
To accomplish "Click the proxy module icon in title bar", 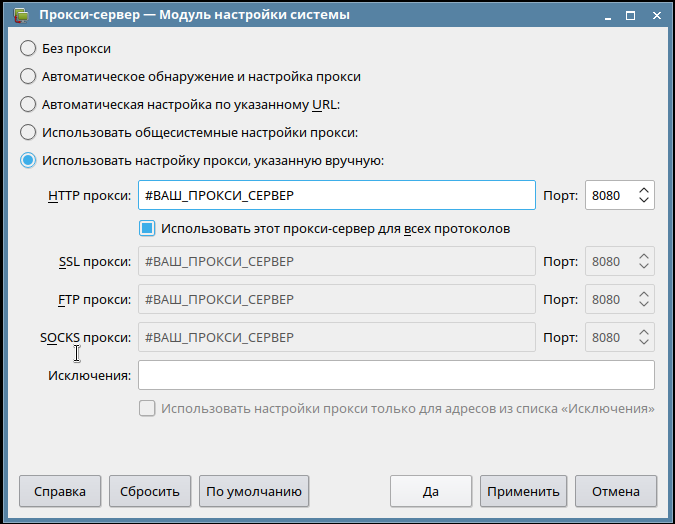I will 19,16.
